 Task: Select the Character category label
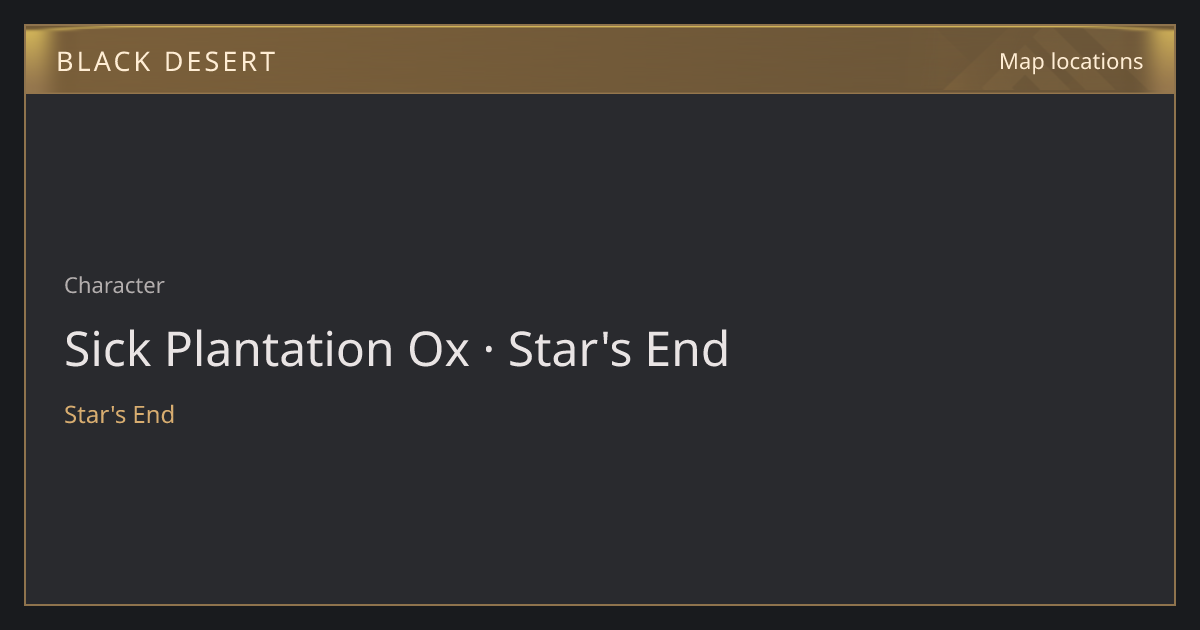pyautogui.click(x=114, y=285)
